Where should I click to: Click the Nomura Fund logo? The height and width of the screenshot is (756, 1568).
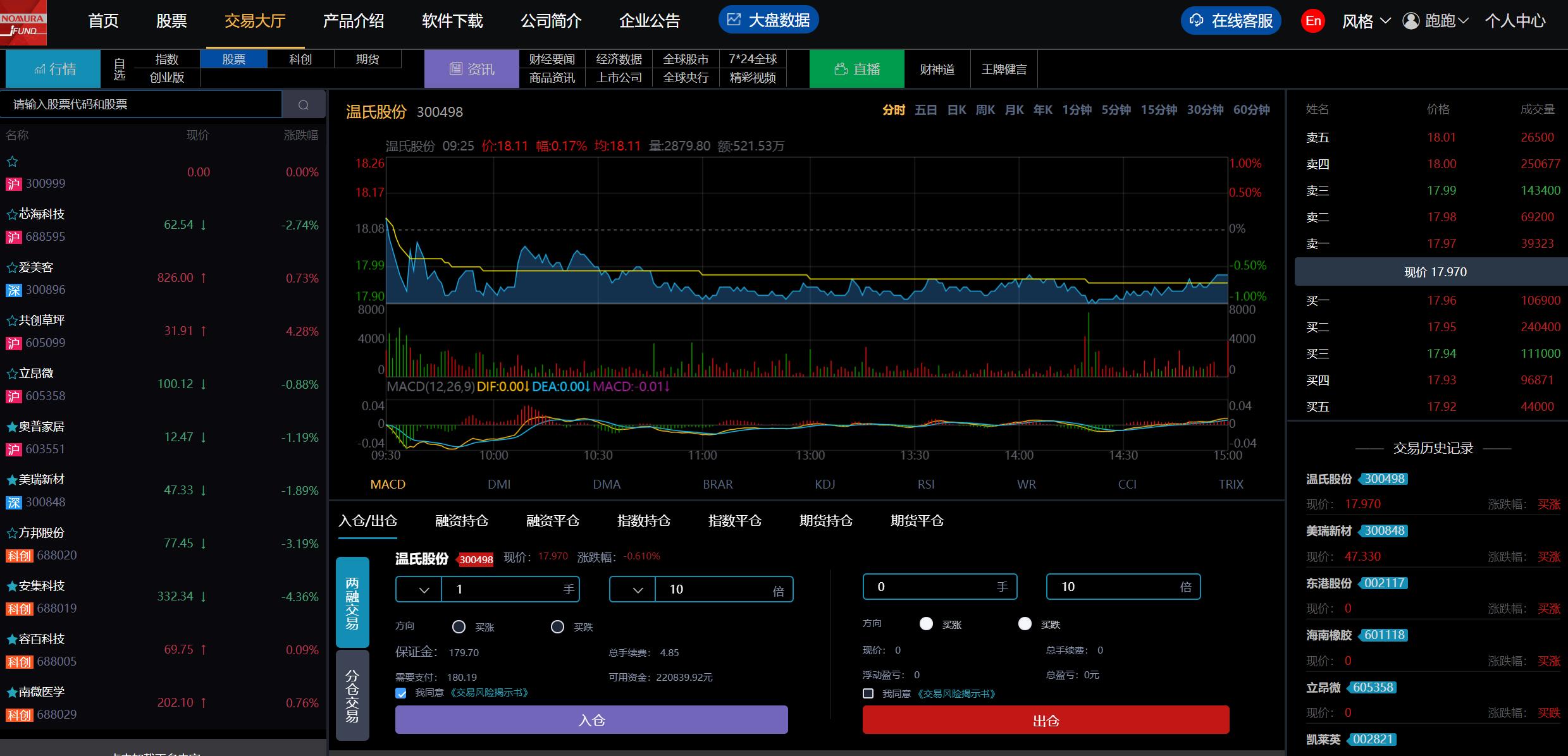point(23,23)
